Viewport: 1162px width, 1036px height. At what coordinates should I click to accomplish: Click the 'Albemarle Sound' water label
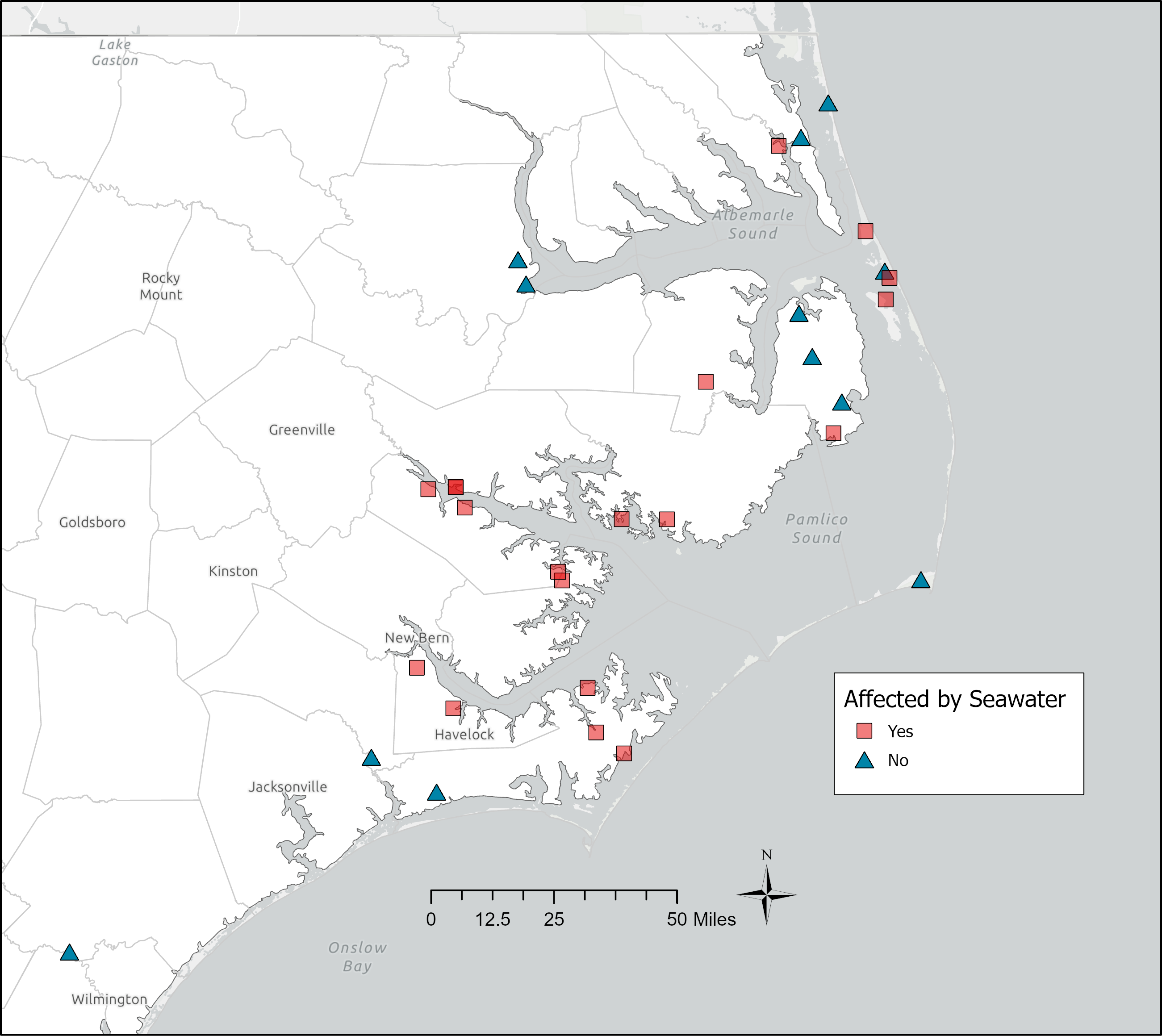pyautogui.click(x=753, y=224)
